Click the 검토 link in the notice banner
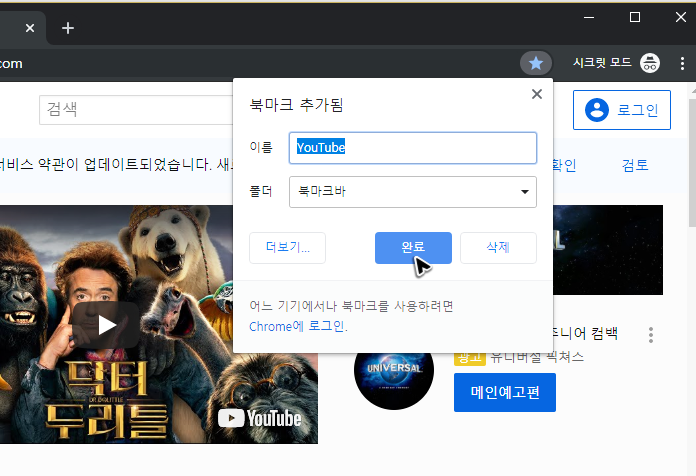The image size is (696, 476). tap(635, 165)
